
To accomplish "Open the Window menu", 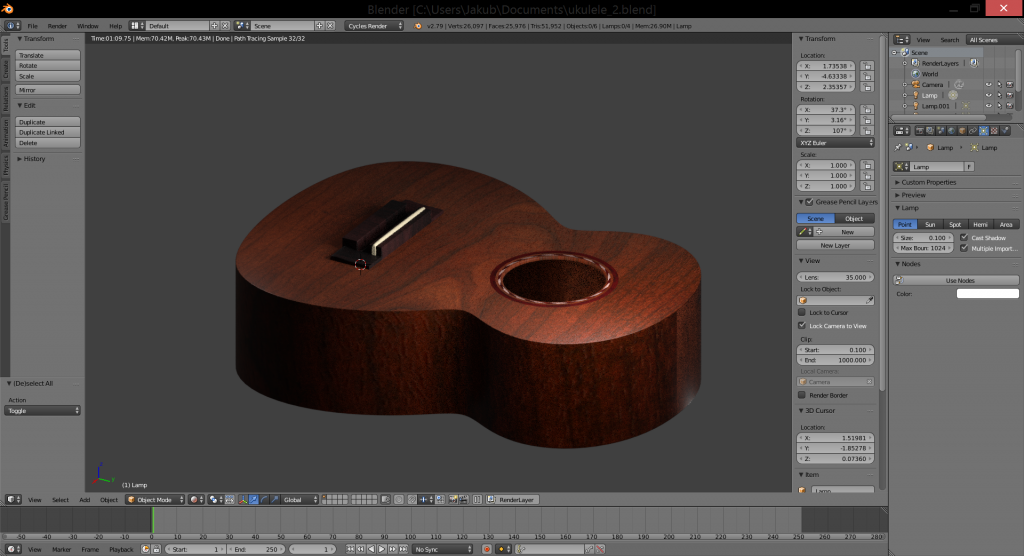I will pos(88,25).
